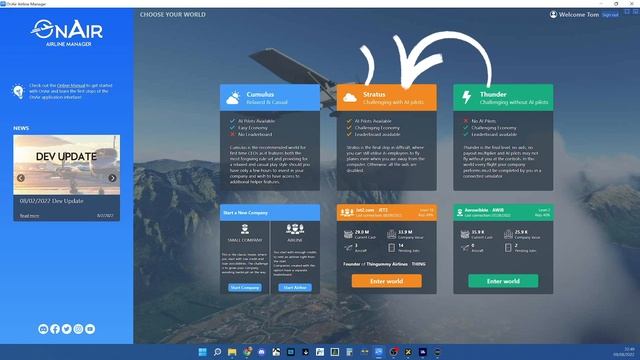This screenshot has height=360, width=640.
Task: Click the Cumulus sun-and-cloud icon
Action: click(x=233, y=98)
